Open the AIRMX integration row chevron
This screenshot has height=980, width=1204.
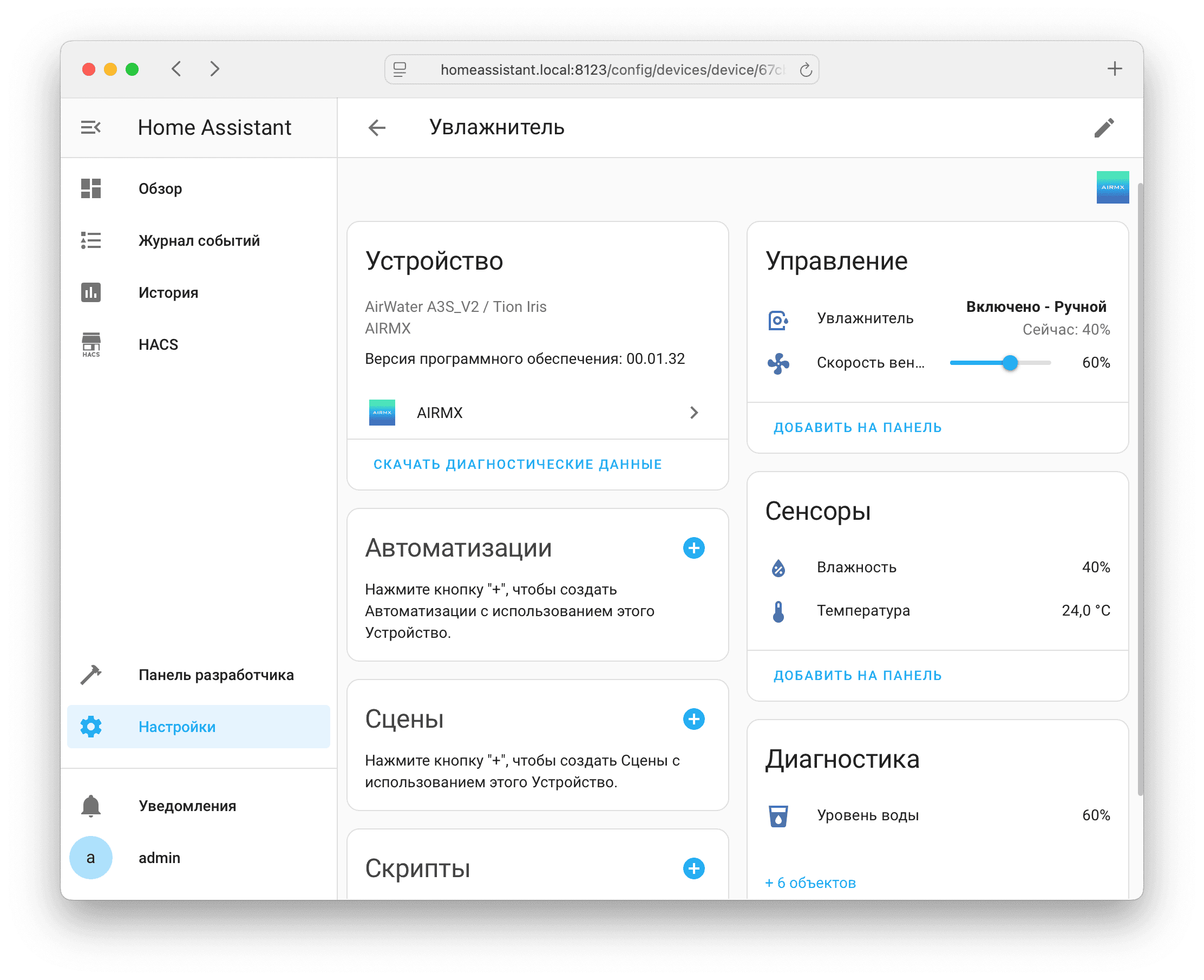[693, 413]
